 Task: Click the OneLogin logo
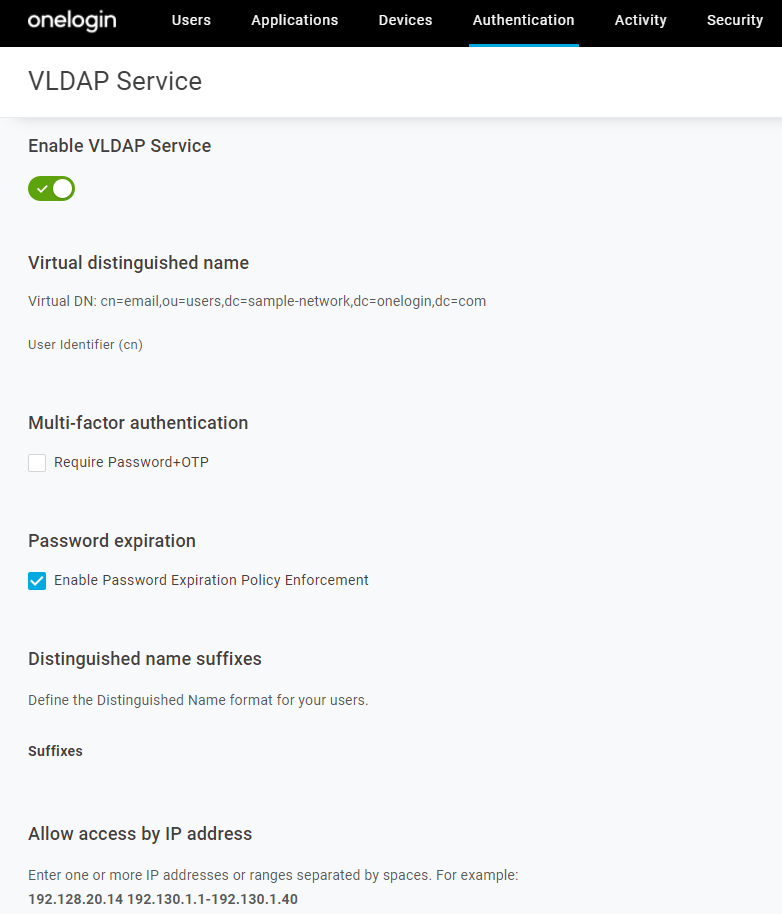(x=72, y=20)
